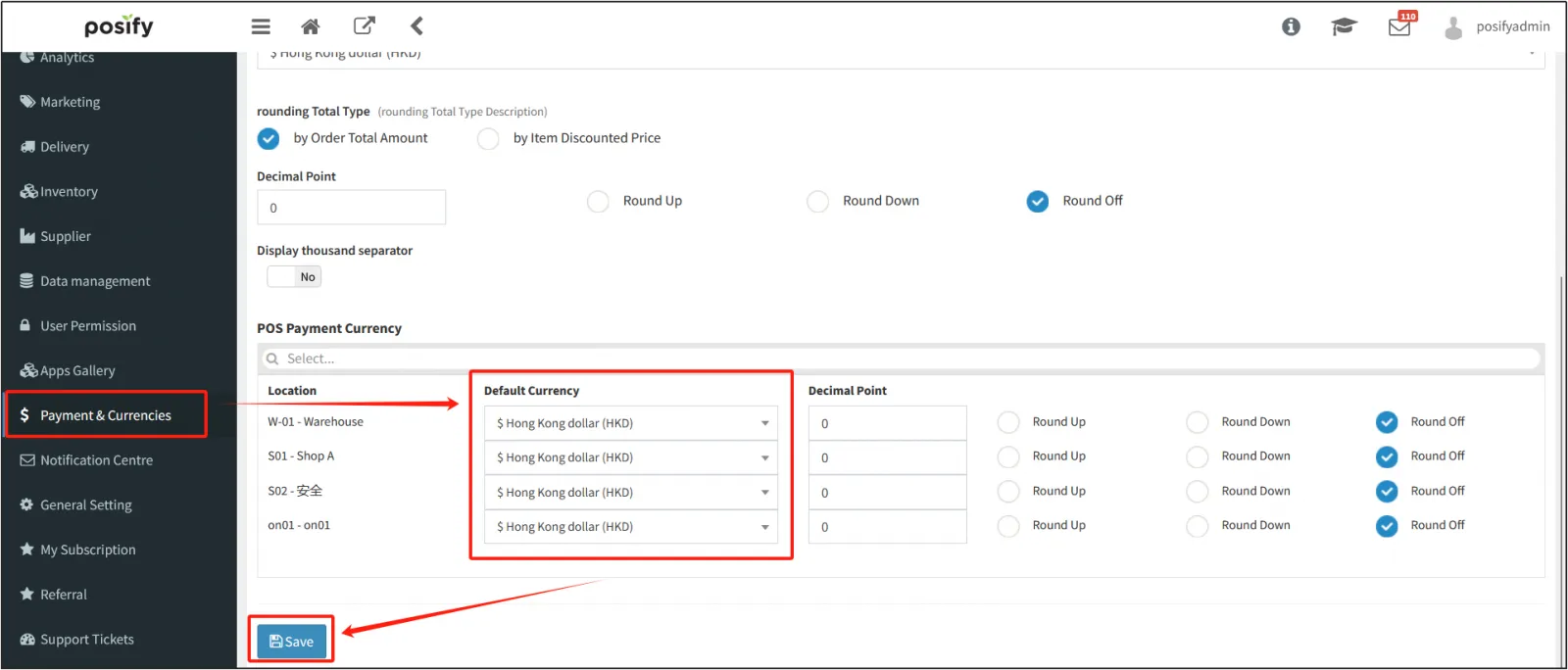Image resolution: width=1568 pixels, height=670 pixels.
Task: Open default currency dropdown for on01 - on01
Action: [x=631, y=527]
